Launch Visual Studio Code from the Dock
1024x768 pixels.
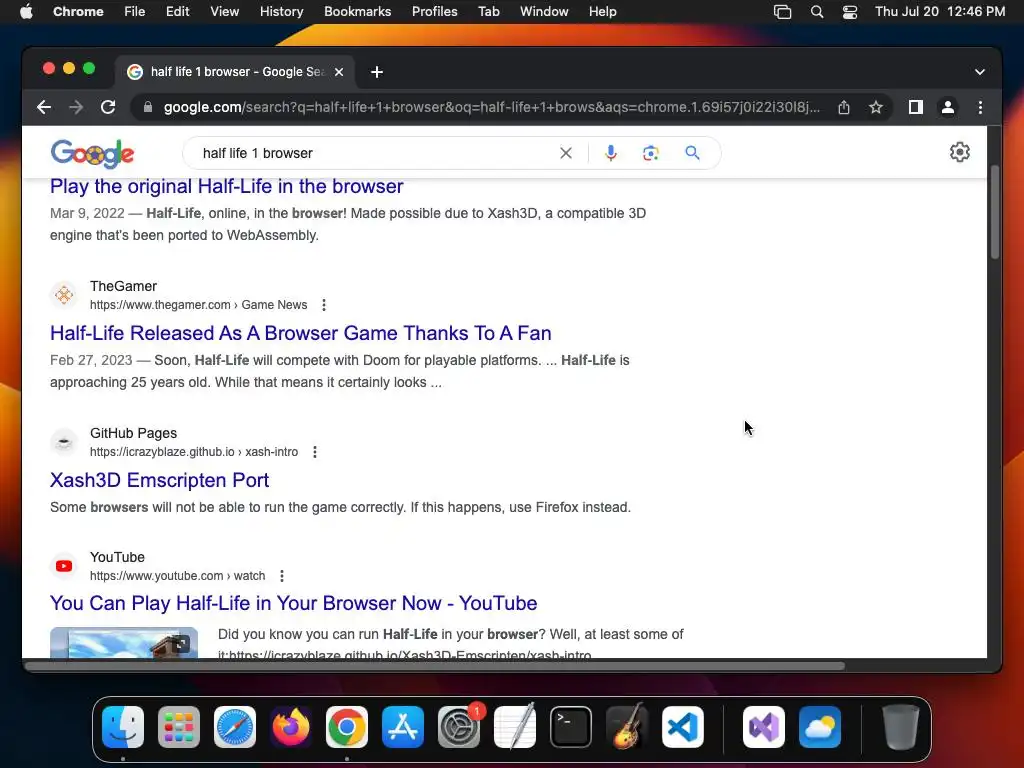click(682, 727)
